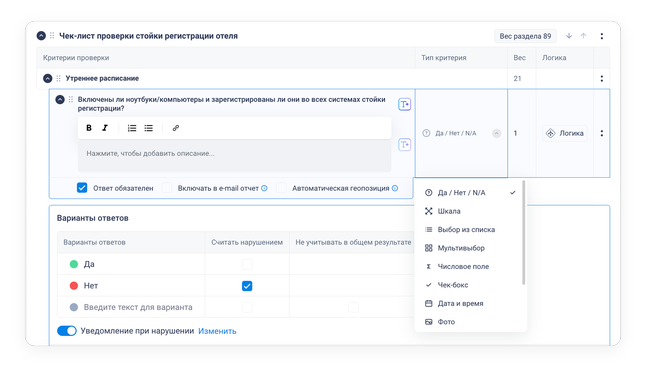Insert a numbered list in the description
The height and width of the screenshot is (375, 646).
132,128
